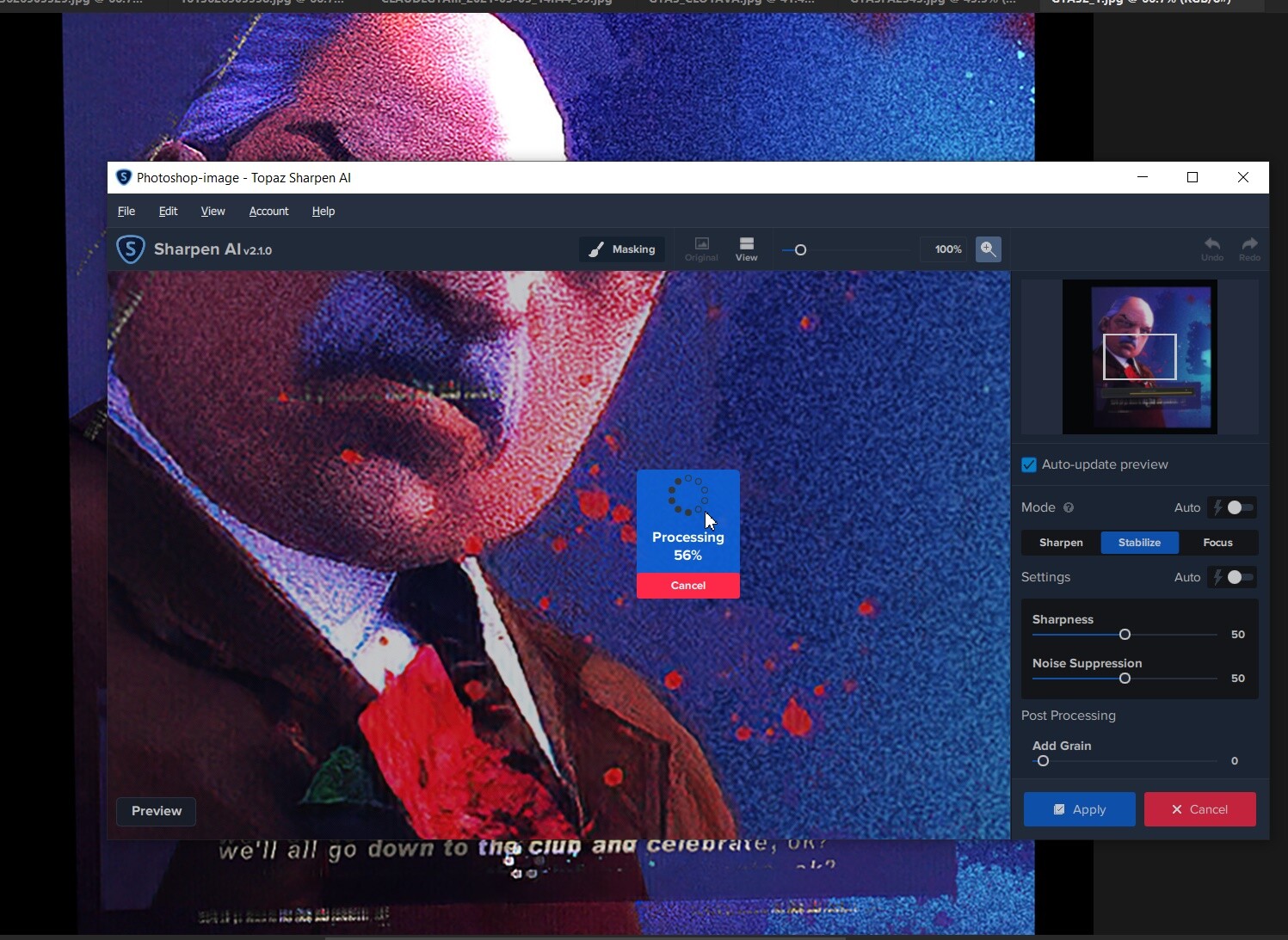Toggle Auto-update preview checkbox
Image resolution: width=1288 pixels, height=940 pixels.
(x=1029, y=464)
